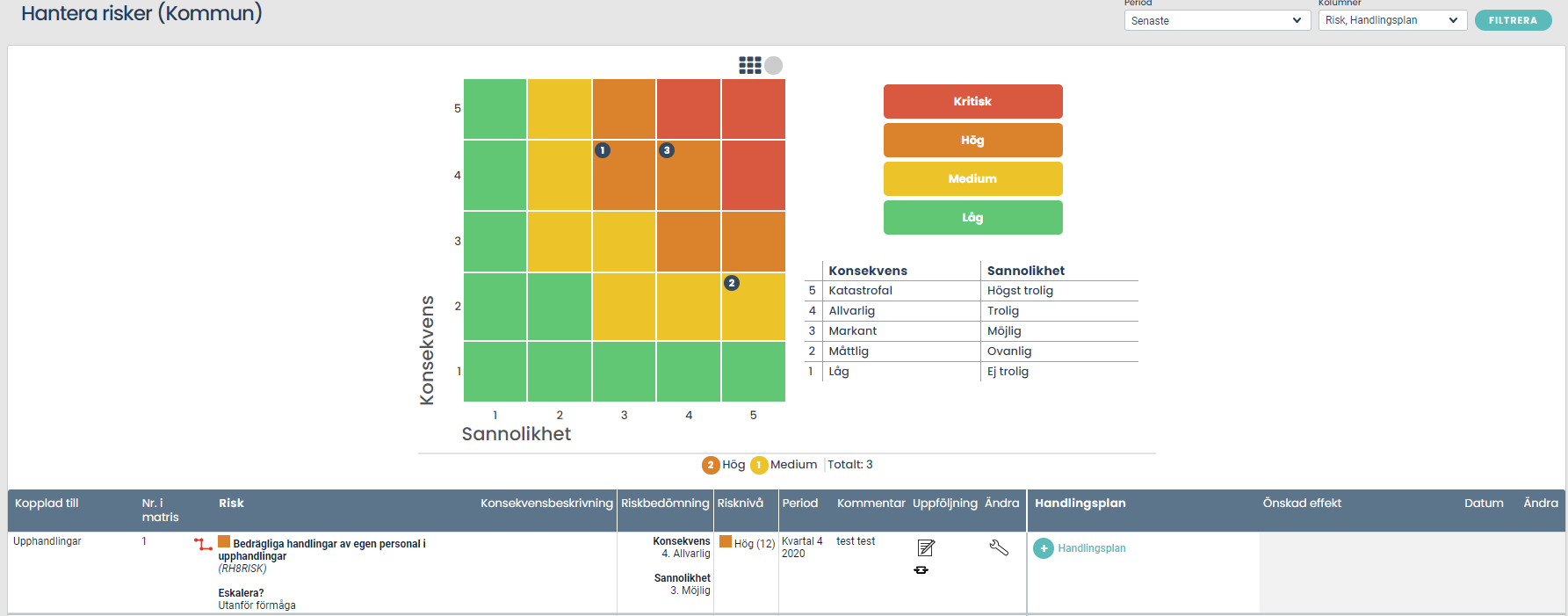Click the small link icon below Uppföljning

[x=921, y=570]
